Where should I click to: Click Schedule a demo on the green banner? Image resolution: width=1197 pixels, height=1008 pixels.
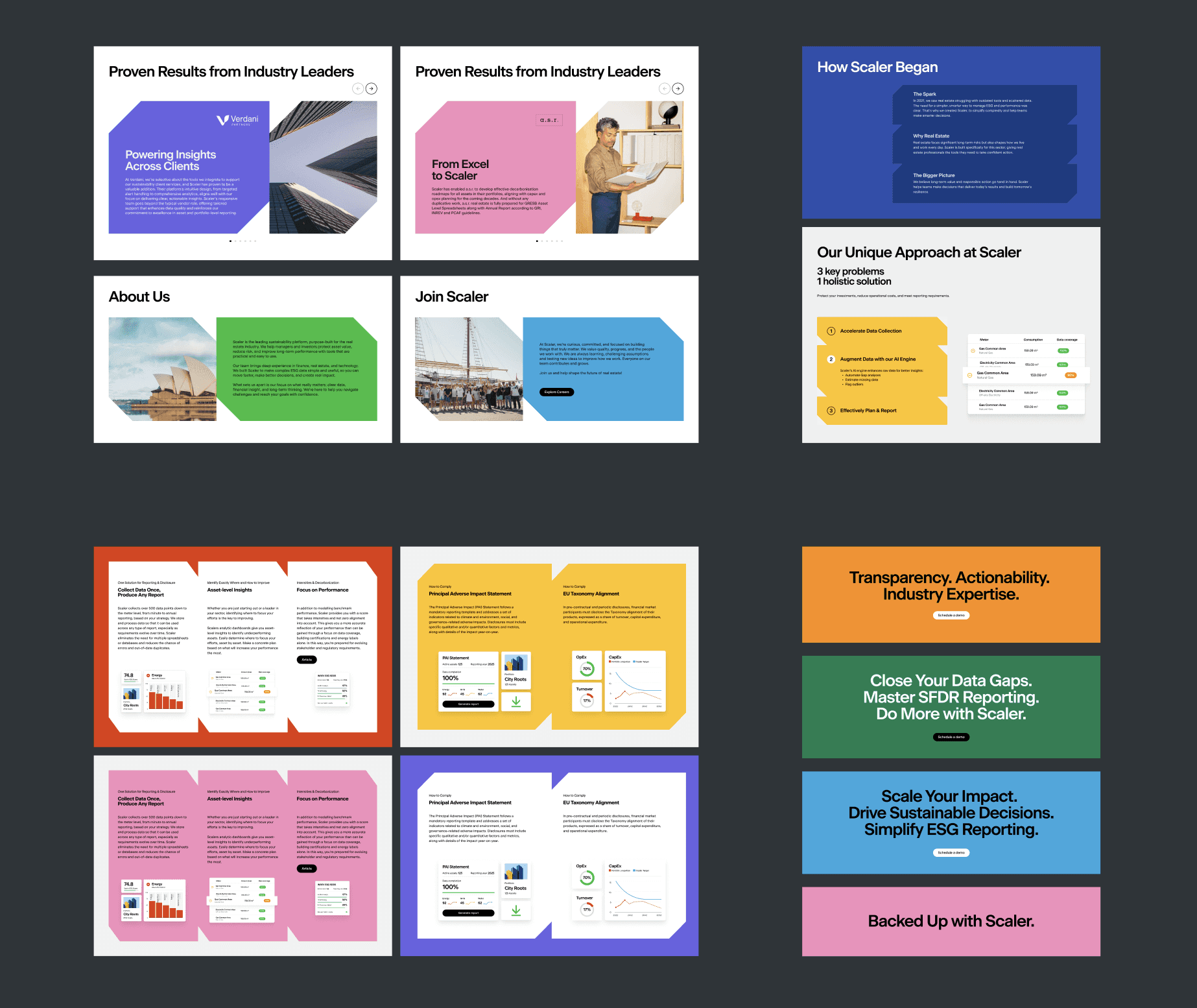click(951, 737)
